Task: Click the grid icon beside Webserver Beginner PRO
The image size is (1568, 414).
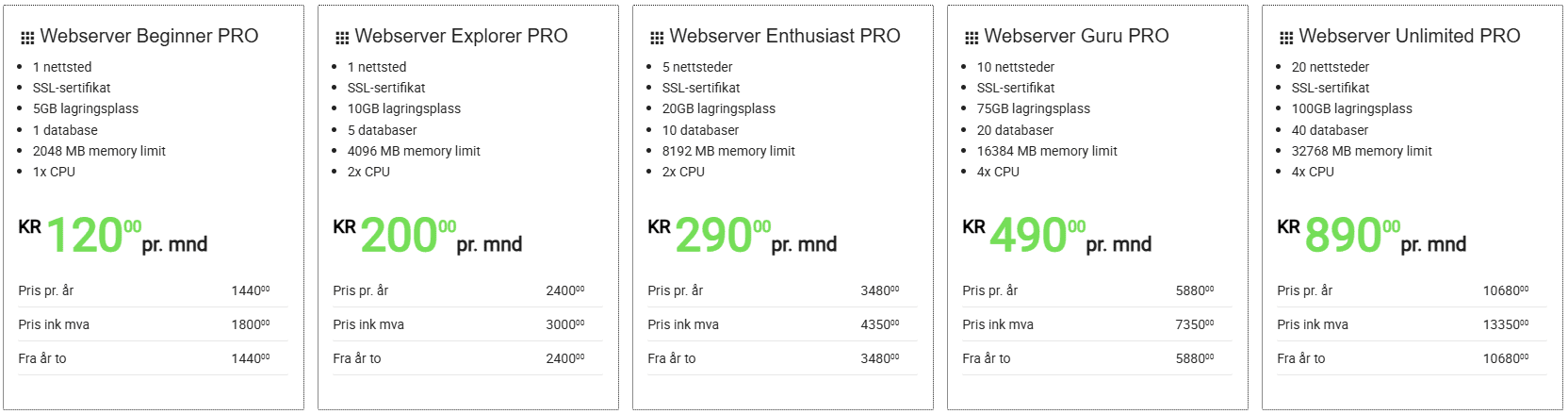Action: point(27,38)
